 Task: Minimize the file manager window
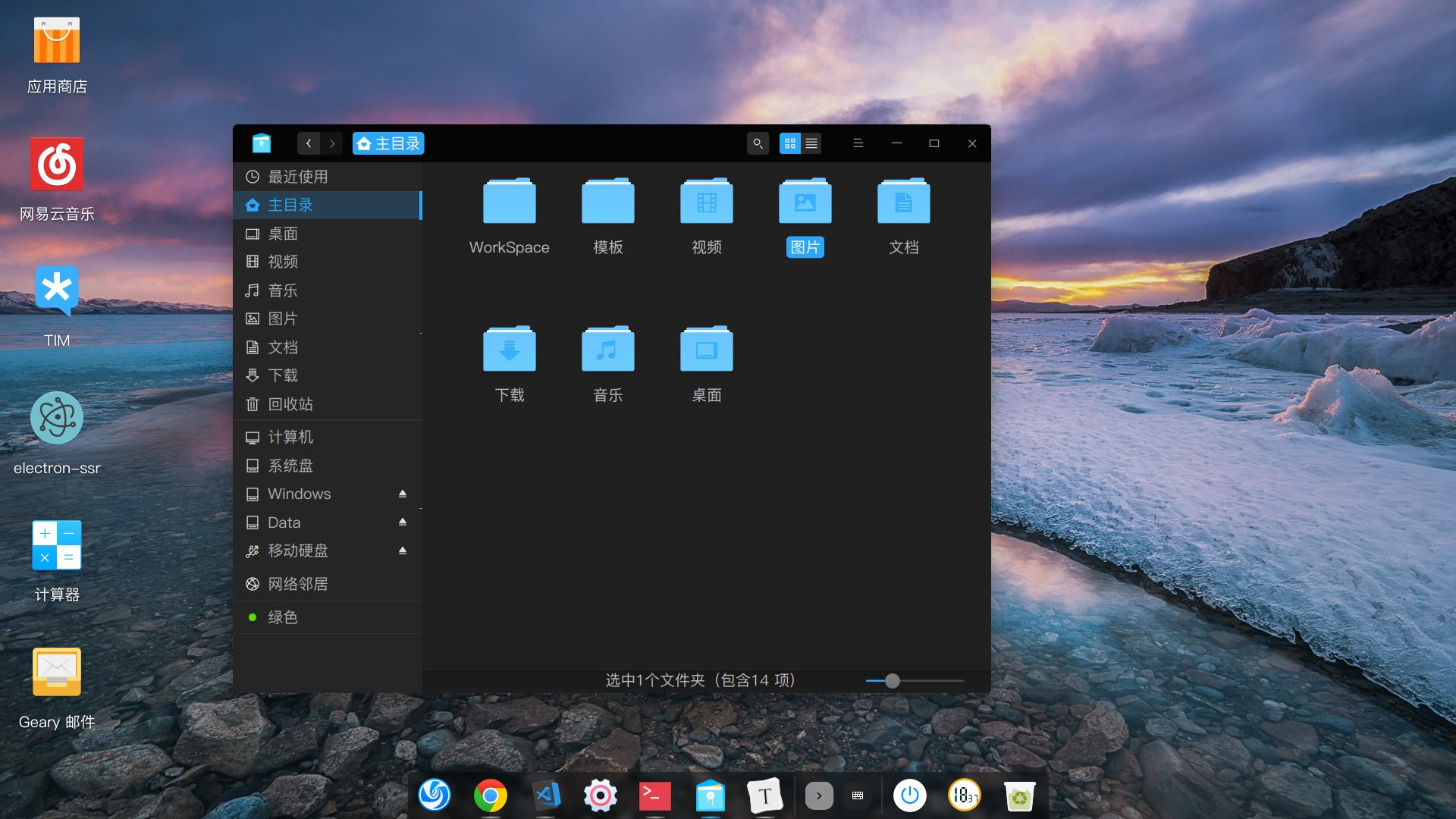tap(896, 143)
